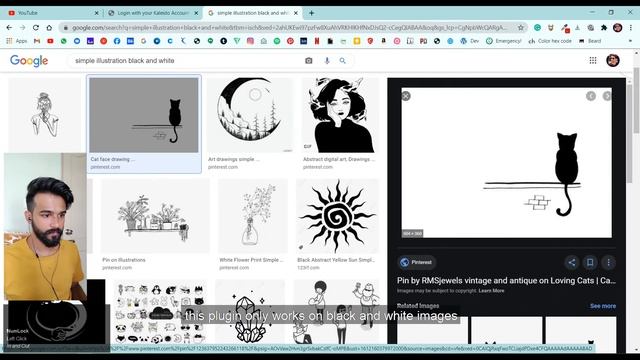The image size is (640, 360).
Task: Open preview panel more options dots
Action: (x=608, y=262)
